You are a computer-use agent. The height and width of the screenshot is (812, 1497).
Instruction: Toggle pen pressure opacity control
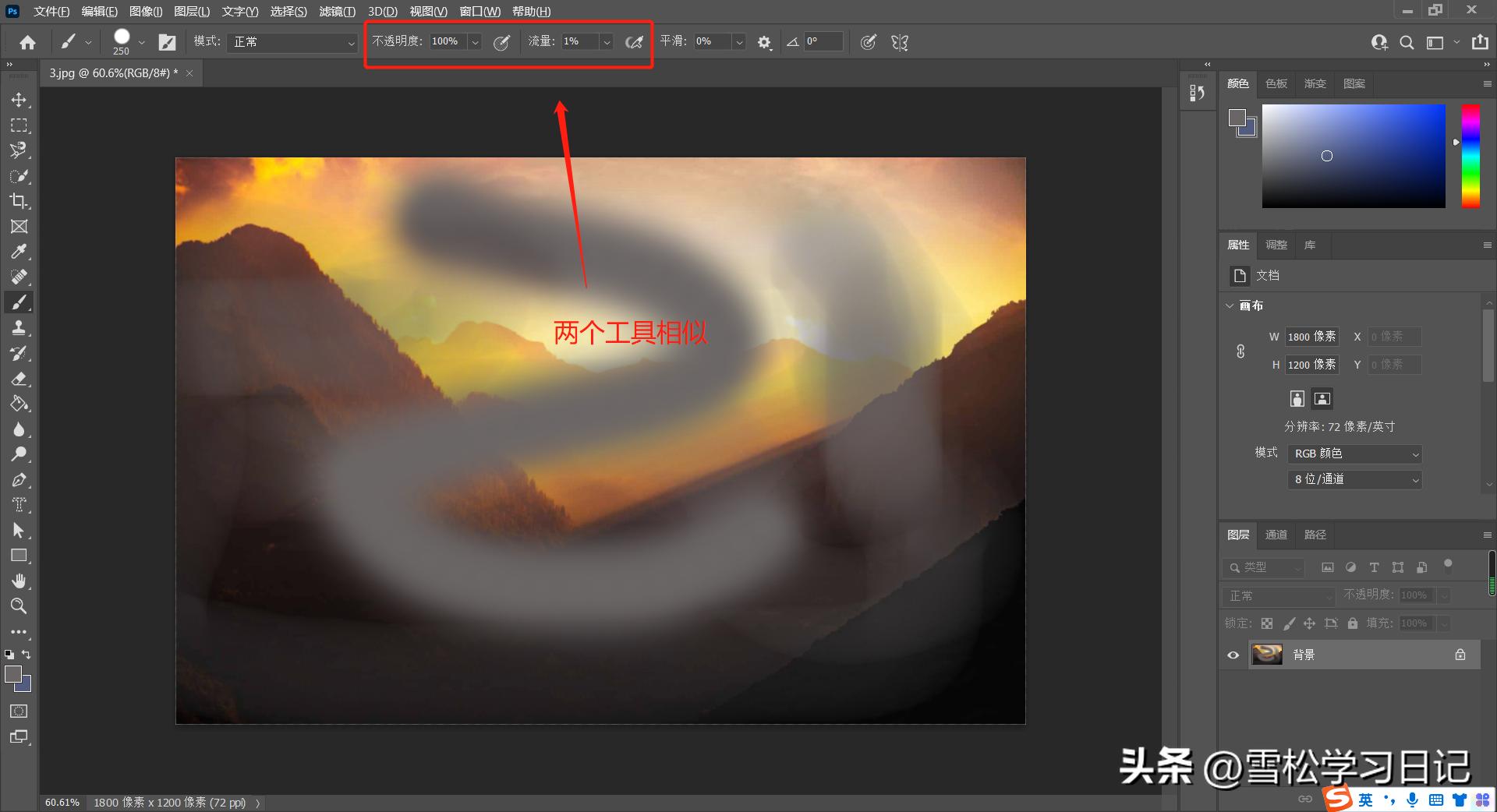pyautogui.click(x=501, y=42)
